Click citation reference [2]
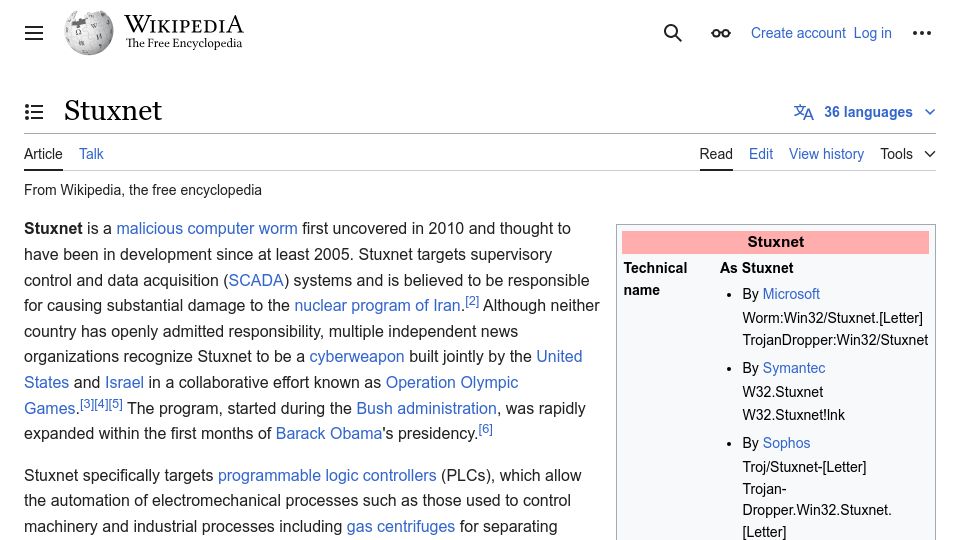 tap(471, 301)
